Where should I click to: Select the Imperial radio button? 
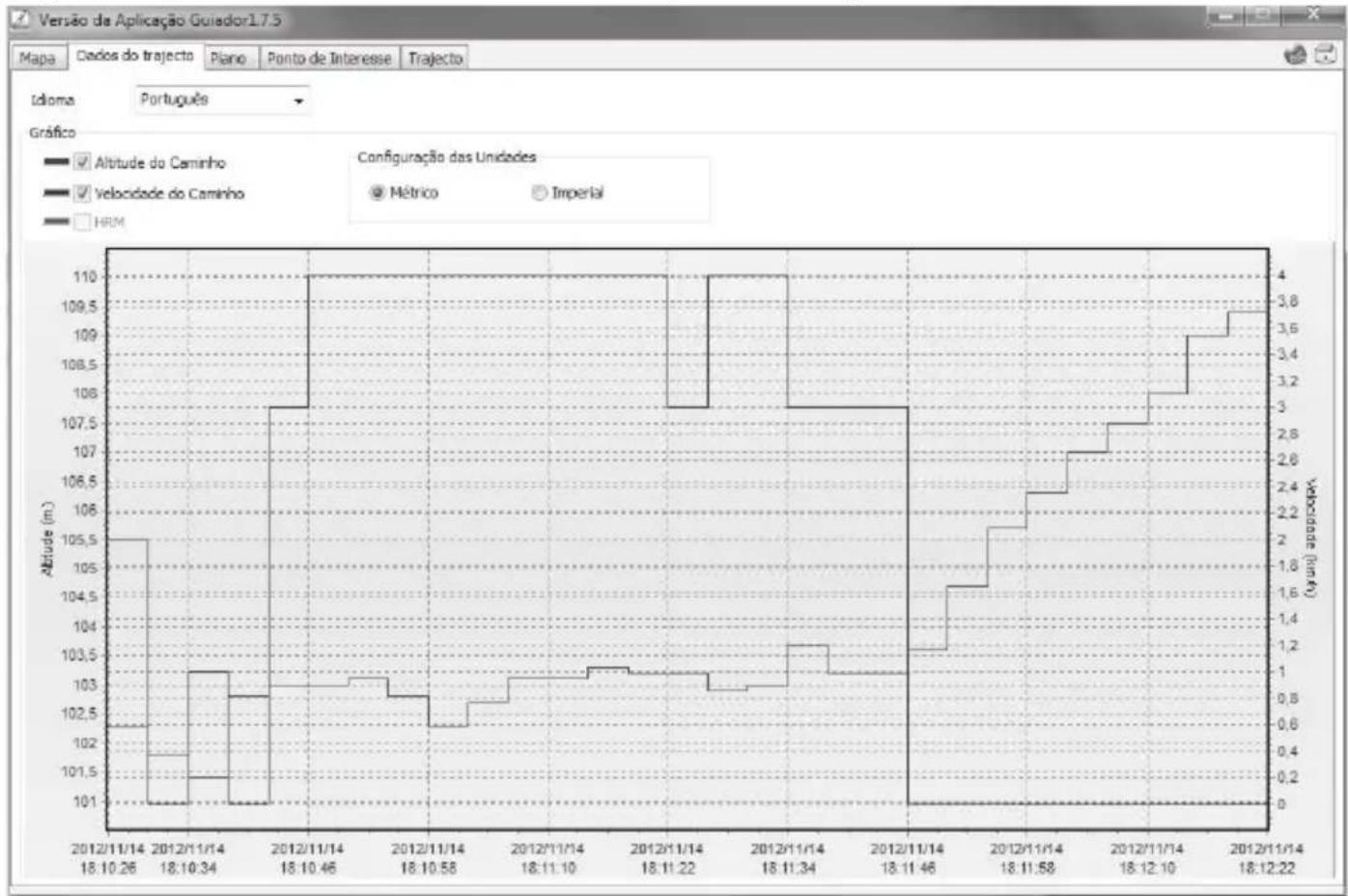[539, 192]
